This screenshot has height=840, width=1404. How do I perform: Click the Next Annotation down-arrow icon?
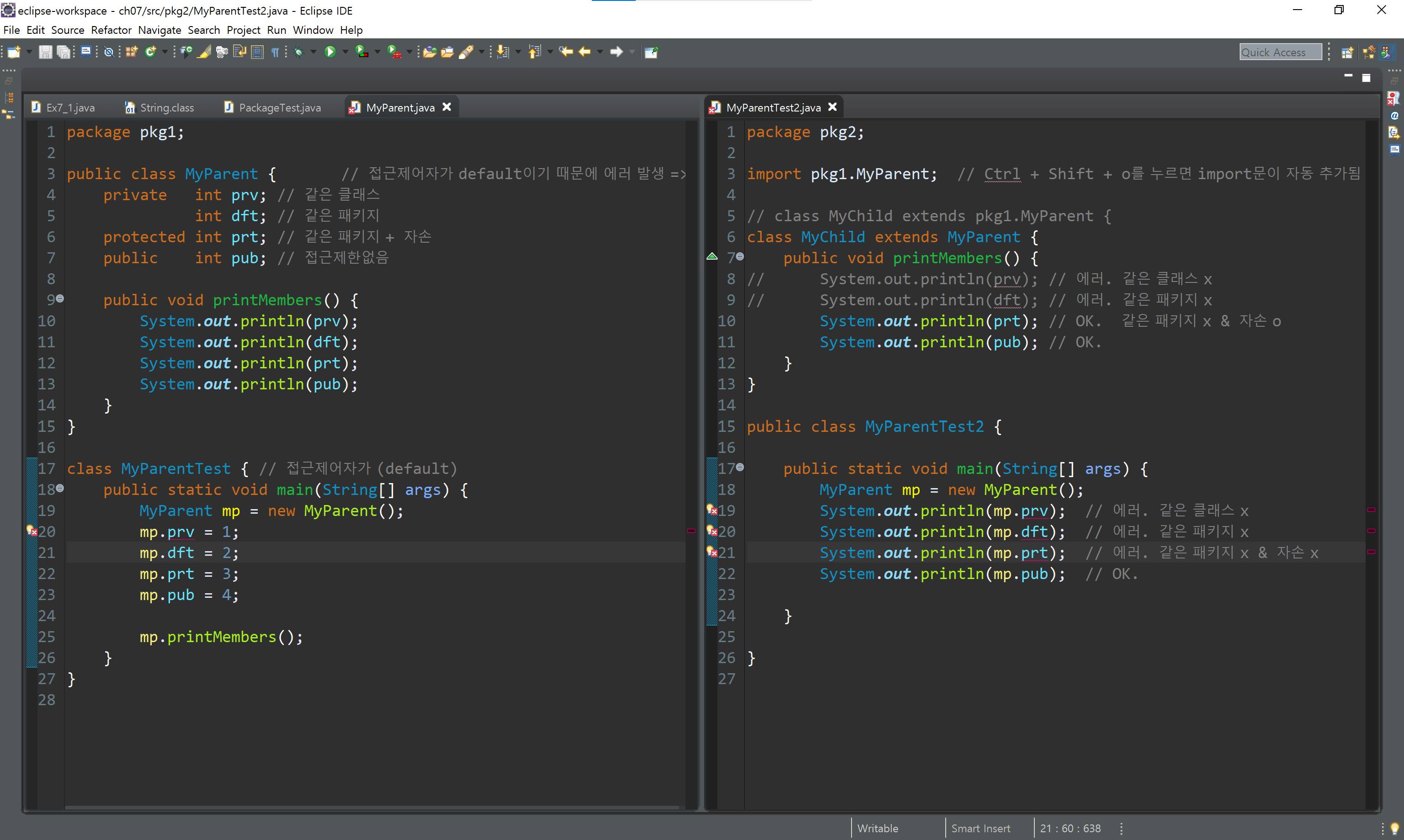coord(503,52)
